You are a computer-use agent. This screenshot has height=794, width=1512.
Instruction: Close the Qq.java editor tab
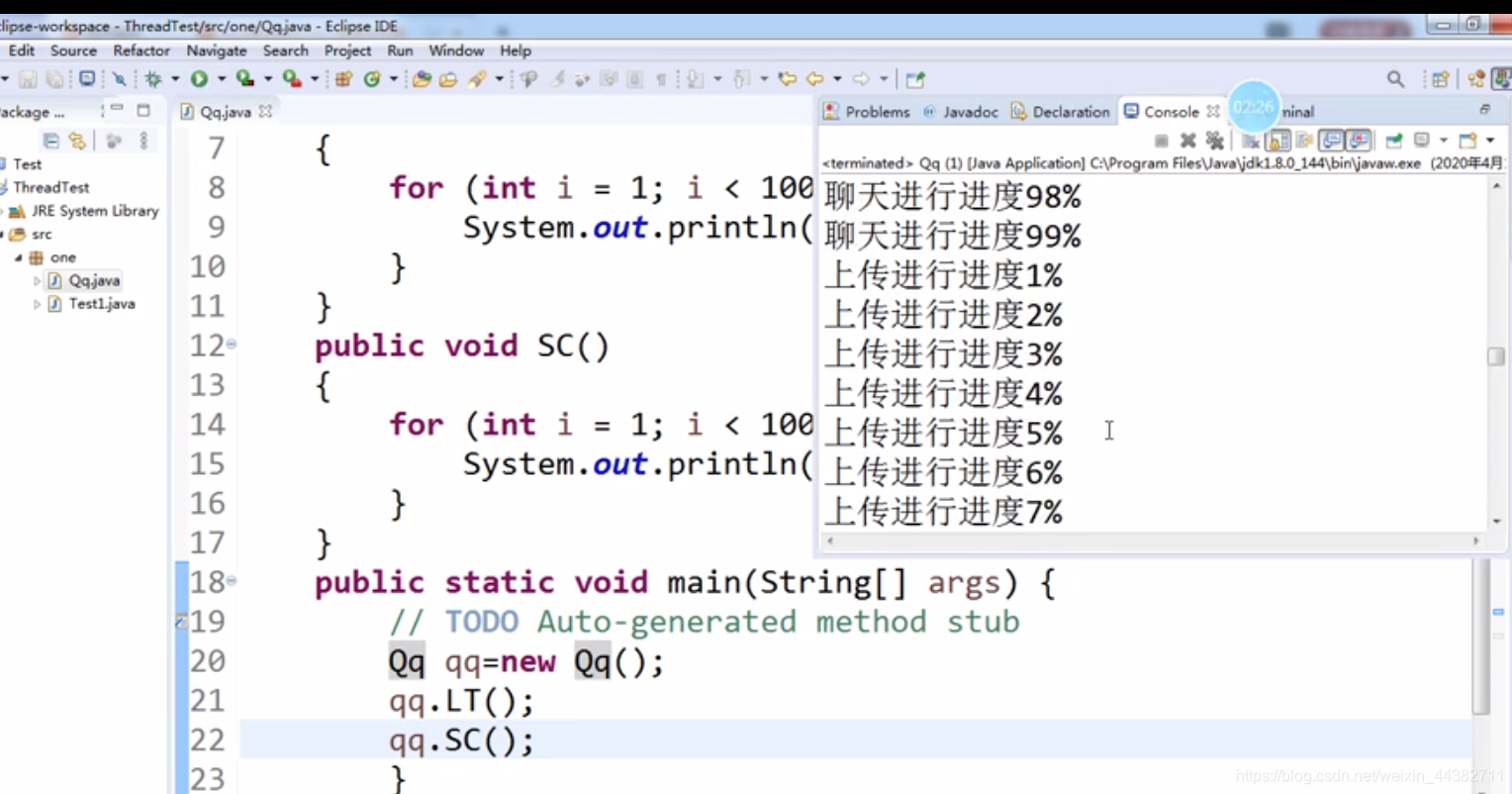pyautogui.click(x=265, y=112)
